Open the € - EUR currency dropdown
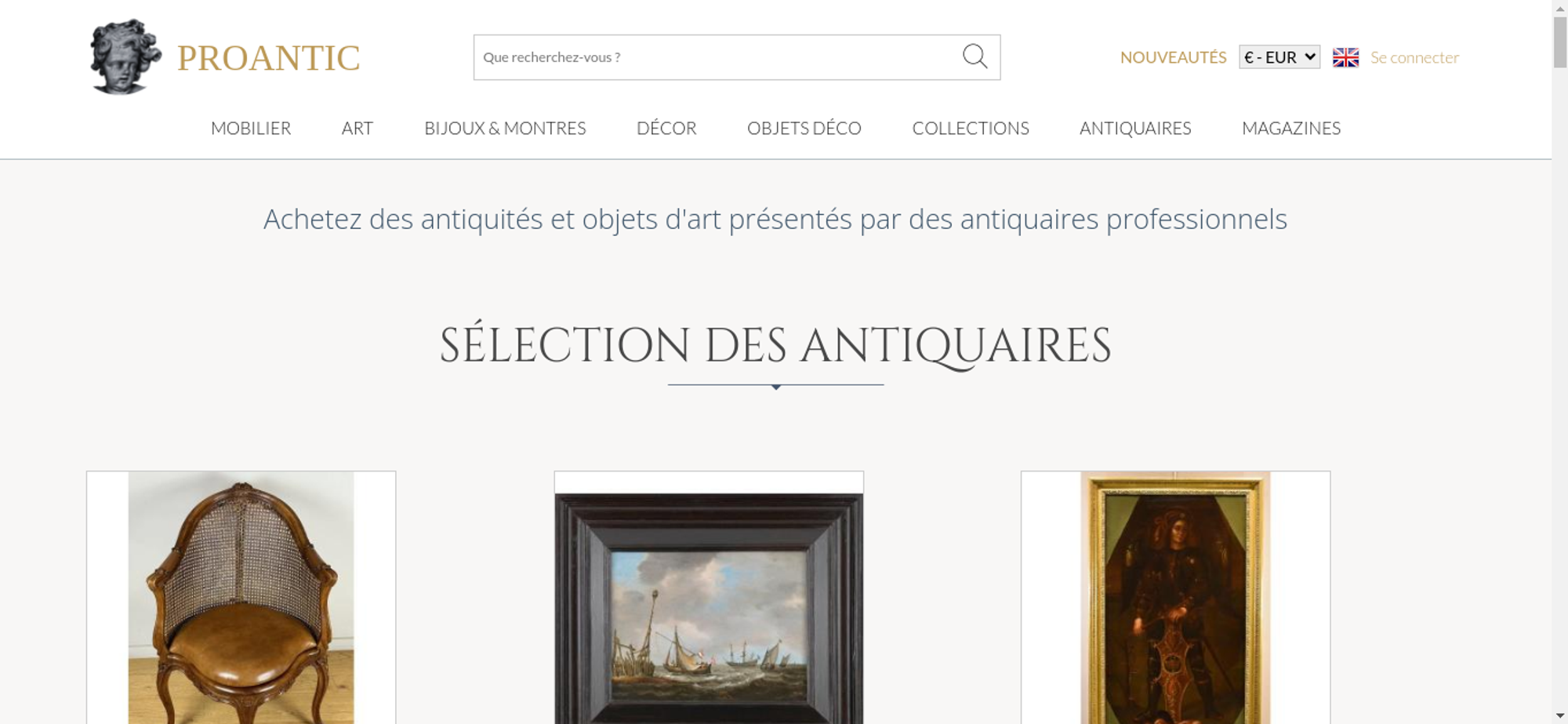Viewport: 1568px width, 724px height. (x=1279, y=57)
